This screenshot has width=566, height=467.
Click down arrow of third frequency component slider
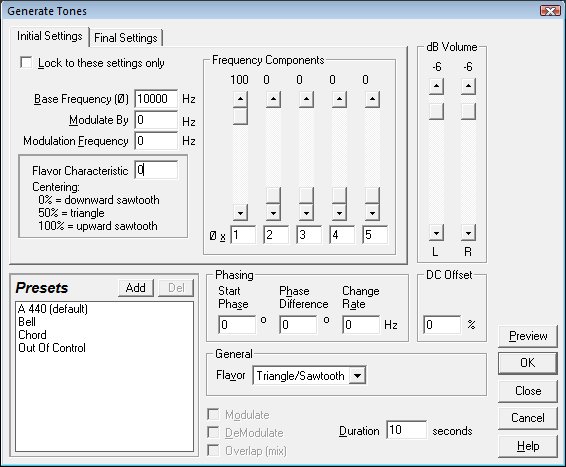click(x=306, y=213)
